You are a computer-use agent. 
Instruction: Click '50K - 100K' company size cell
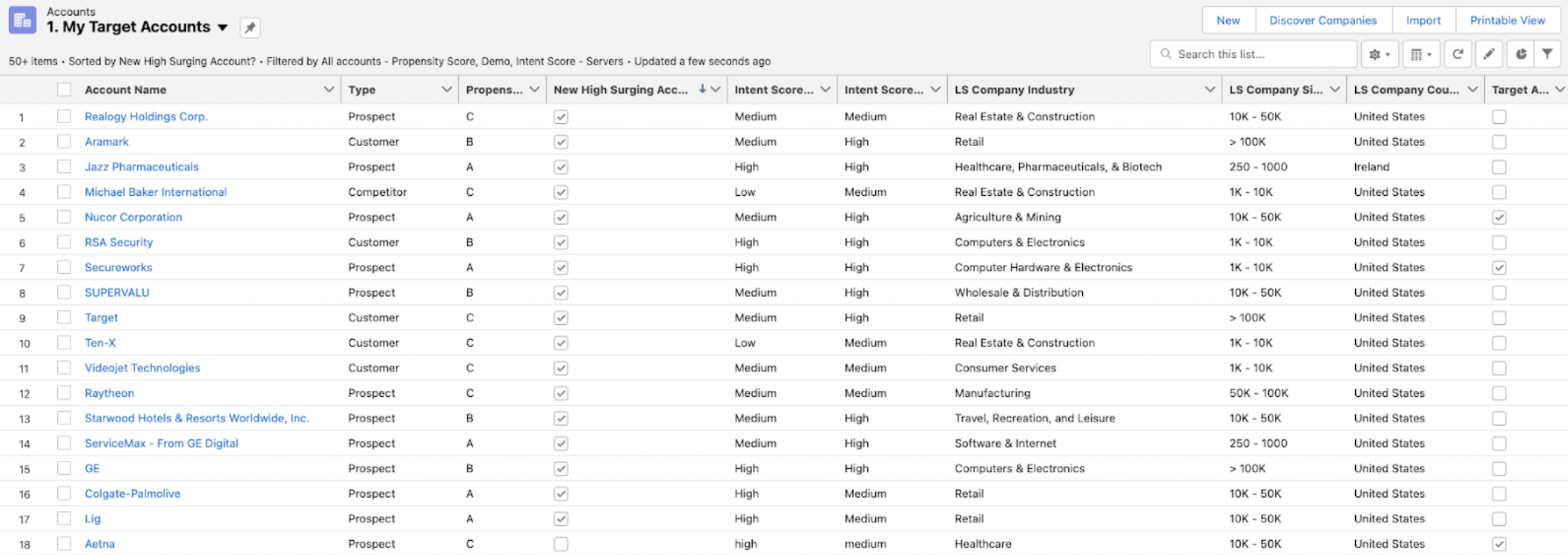point(1259,393)
